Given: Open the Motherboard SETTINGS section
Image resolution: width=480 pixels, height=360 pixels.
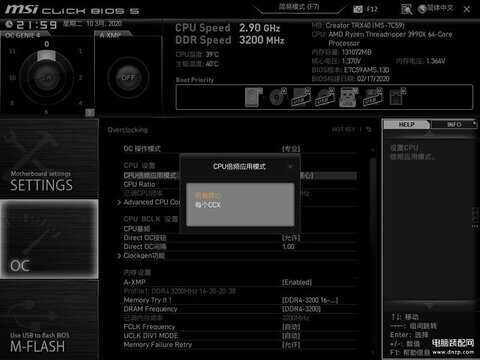Looking at the screenshot, I should (49, 158).
